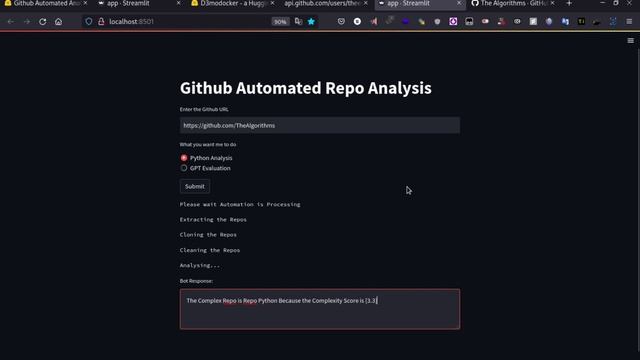
Task: Click the grey shield extension icon
Action: pyautogui.click(x=437, y=21)
